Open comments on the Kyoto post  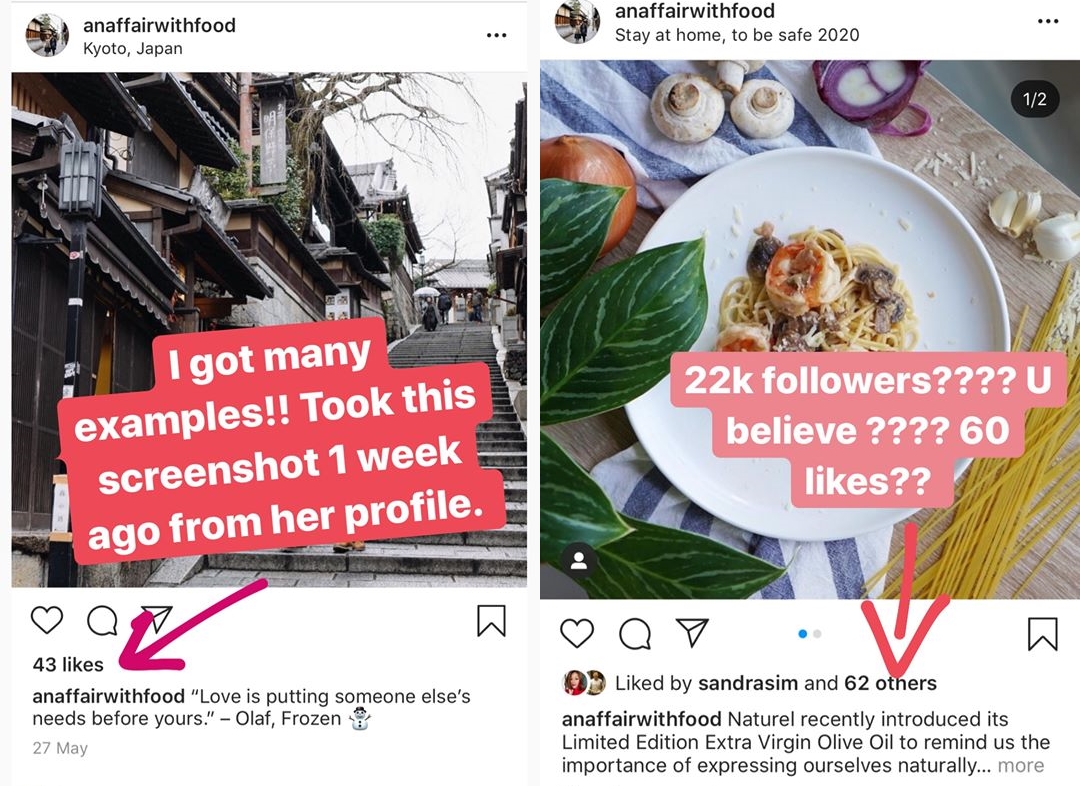102,621
